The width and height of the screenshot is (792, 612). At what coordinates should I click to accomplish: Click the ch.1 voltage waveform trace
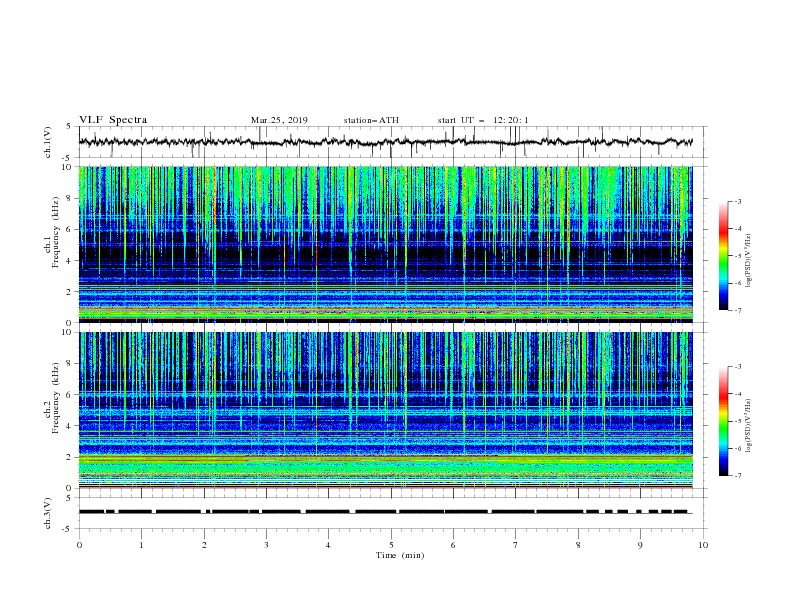point(386,142)
